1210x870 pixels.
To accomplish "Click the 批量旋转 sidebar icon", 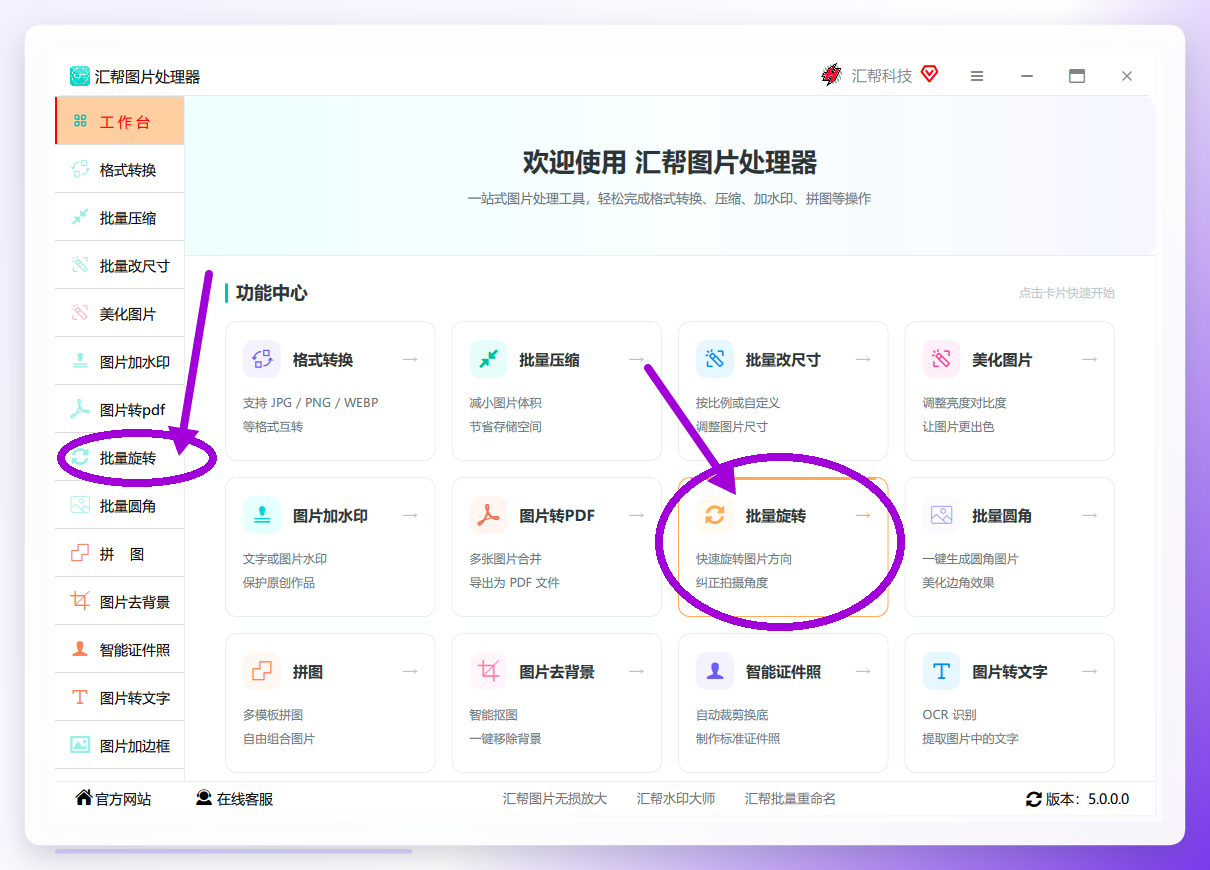I will 80,458.
